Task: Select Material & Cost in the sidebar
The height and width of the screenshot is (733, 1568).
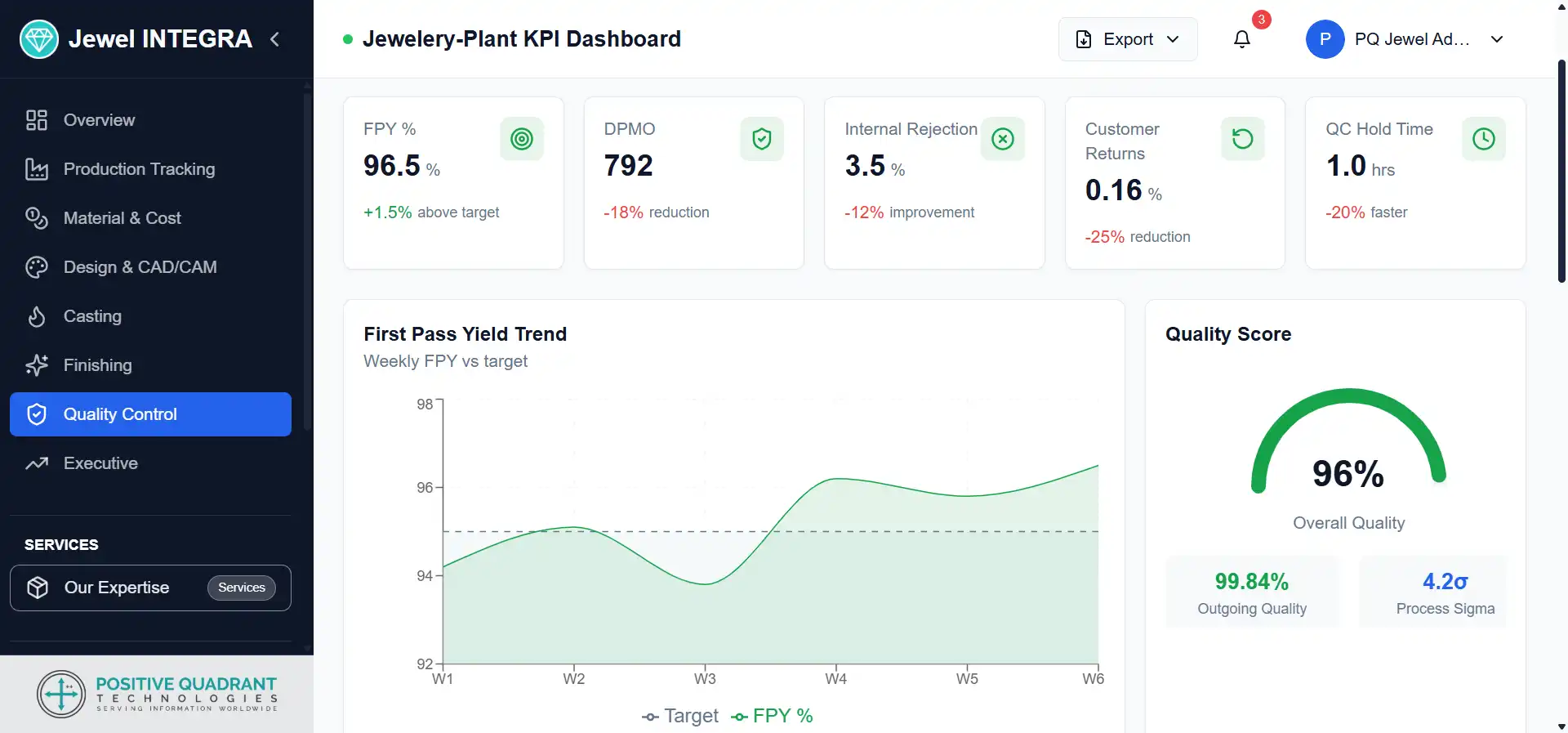Action: [x=122, y=218]
